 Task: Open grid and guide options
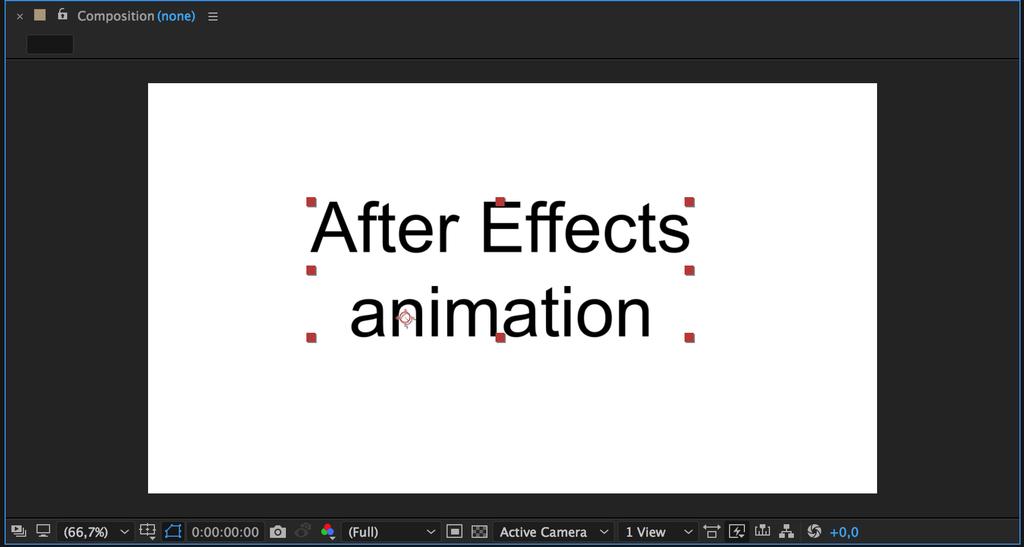click(x=148, y=532)
